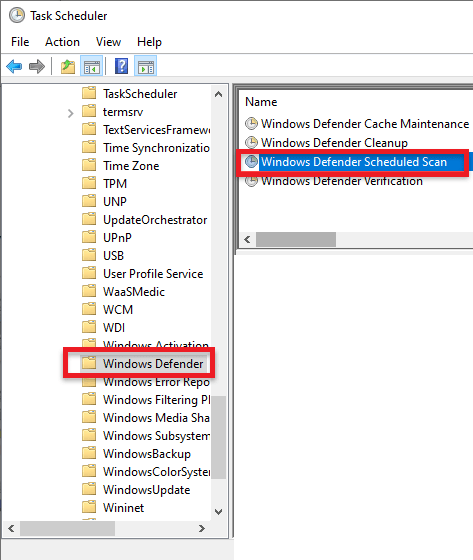The width and height of the screenshot is (473, 560).
Task: Toggle the Show/Hide Action Pane icon
Action: tap(145, 66)
